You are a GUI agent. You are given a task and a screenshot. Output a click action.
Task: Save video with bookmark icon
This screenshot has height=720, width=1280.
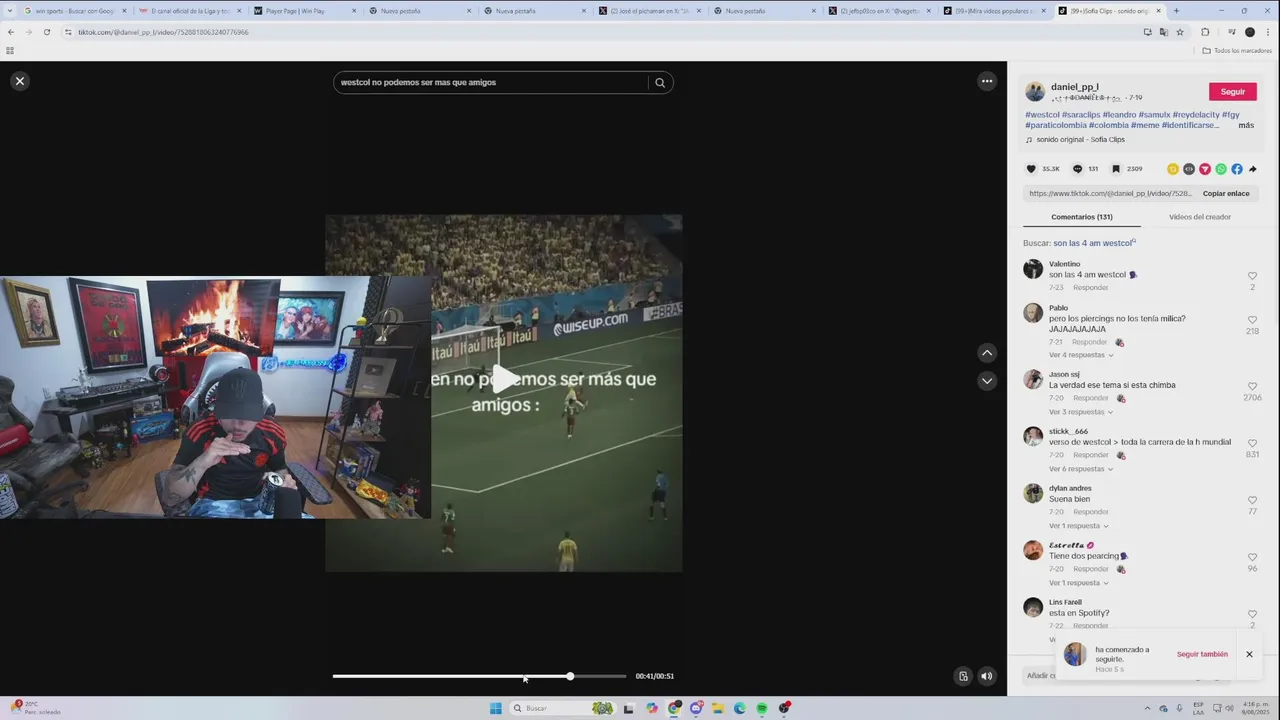(1116, 169)
